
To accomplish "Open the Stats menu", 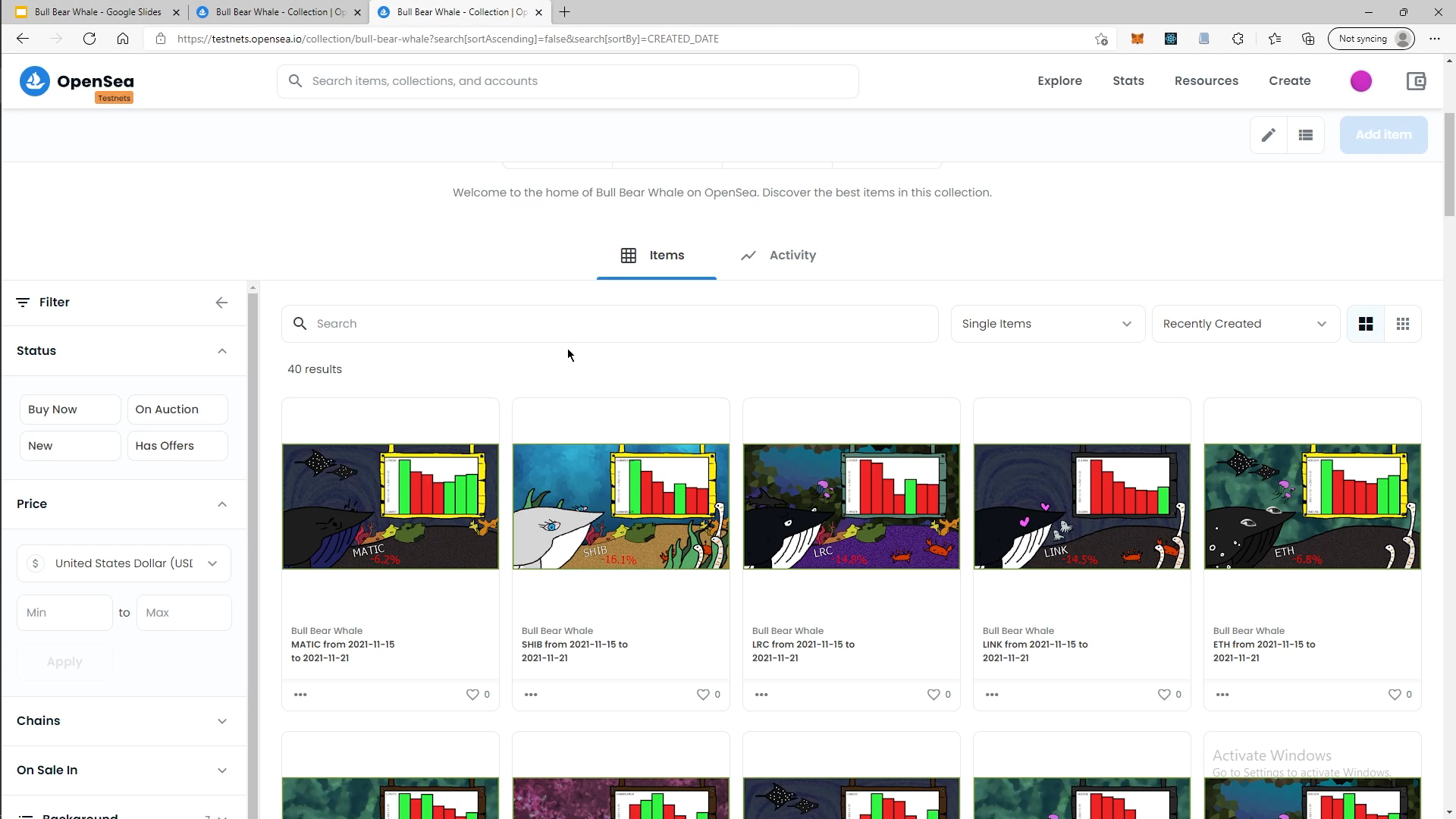I will click(x=1128, y=81).
